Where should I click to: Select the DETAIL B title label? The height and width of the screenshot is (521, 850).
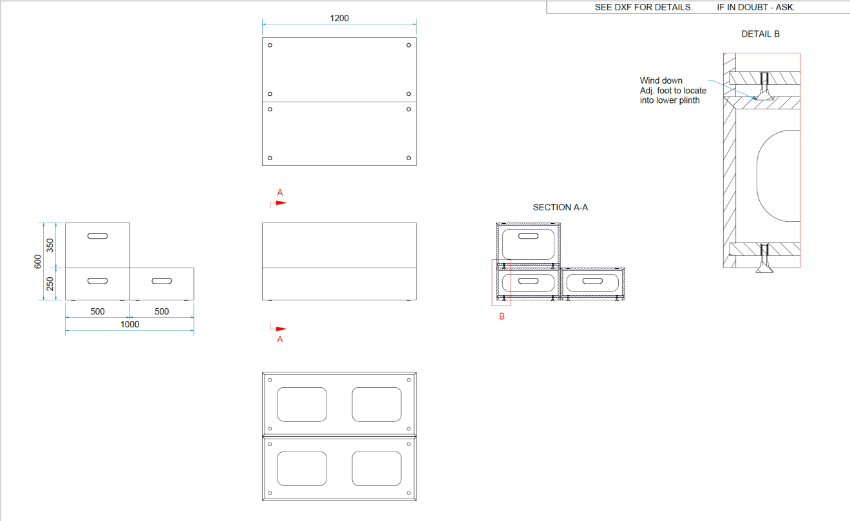[x=760, y=34]
